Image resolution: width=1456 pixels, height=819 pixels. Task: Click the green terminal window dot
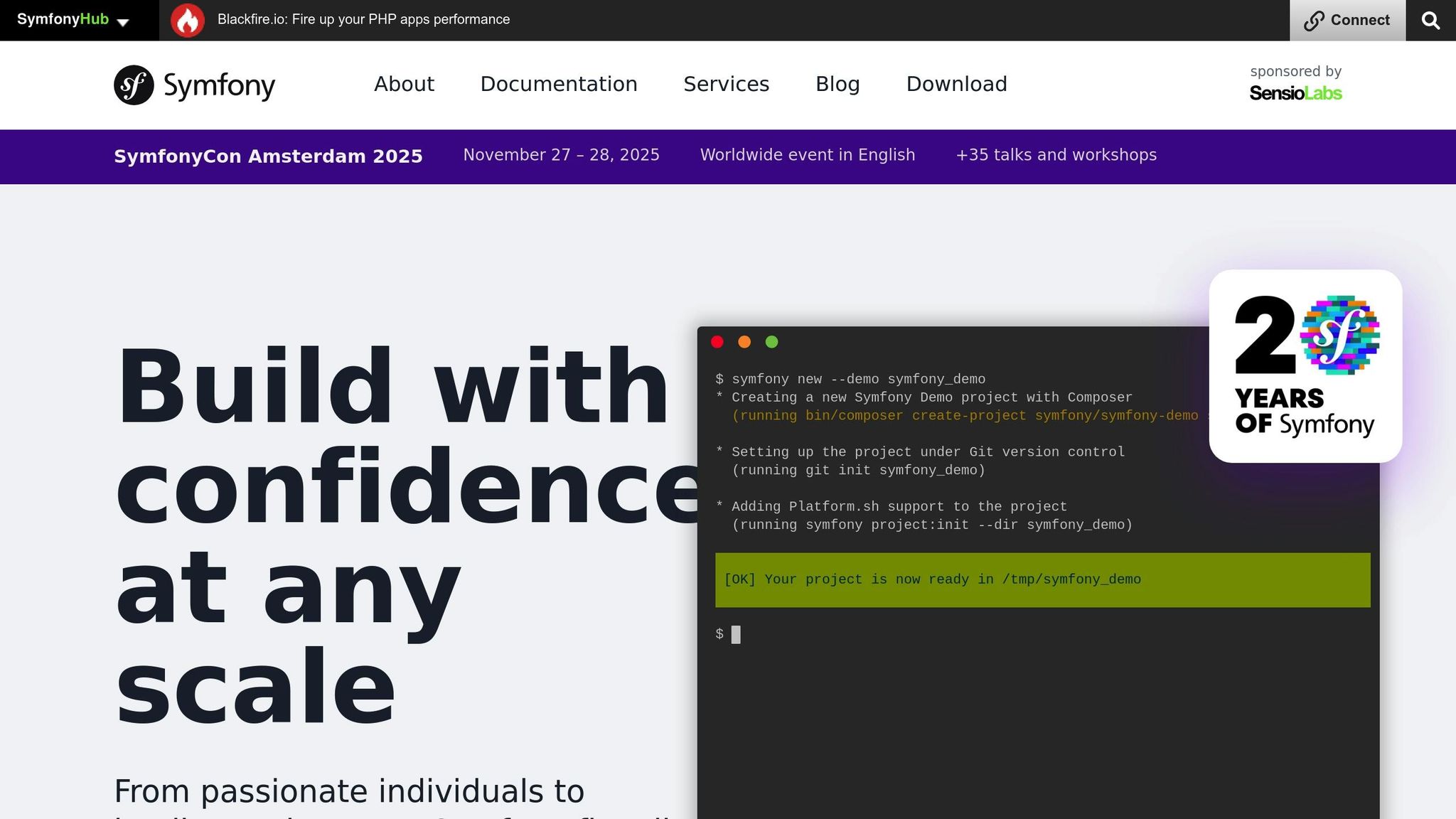click(x=771, y=342)
